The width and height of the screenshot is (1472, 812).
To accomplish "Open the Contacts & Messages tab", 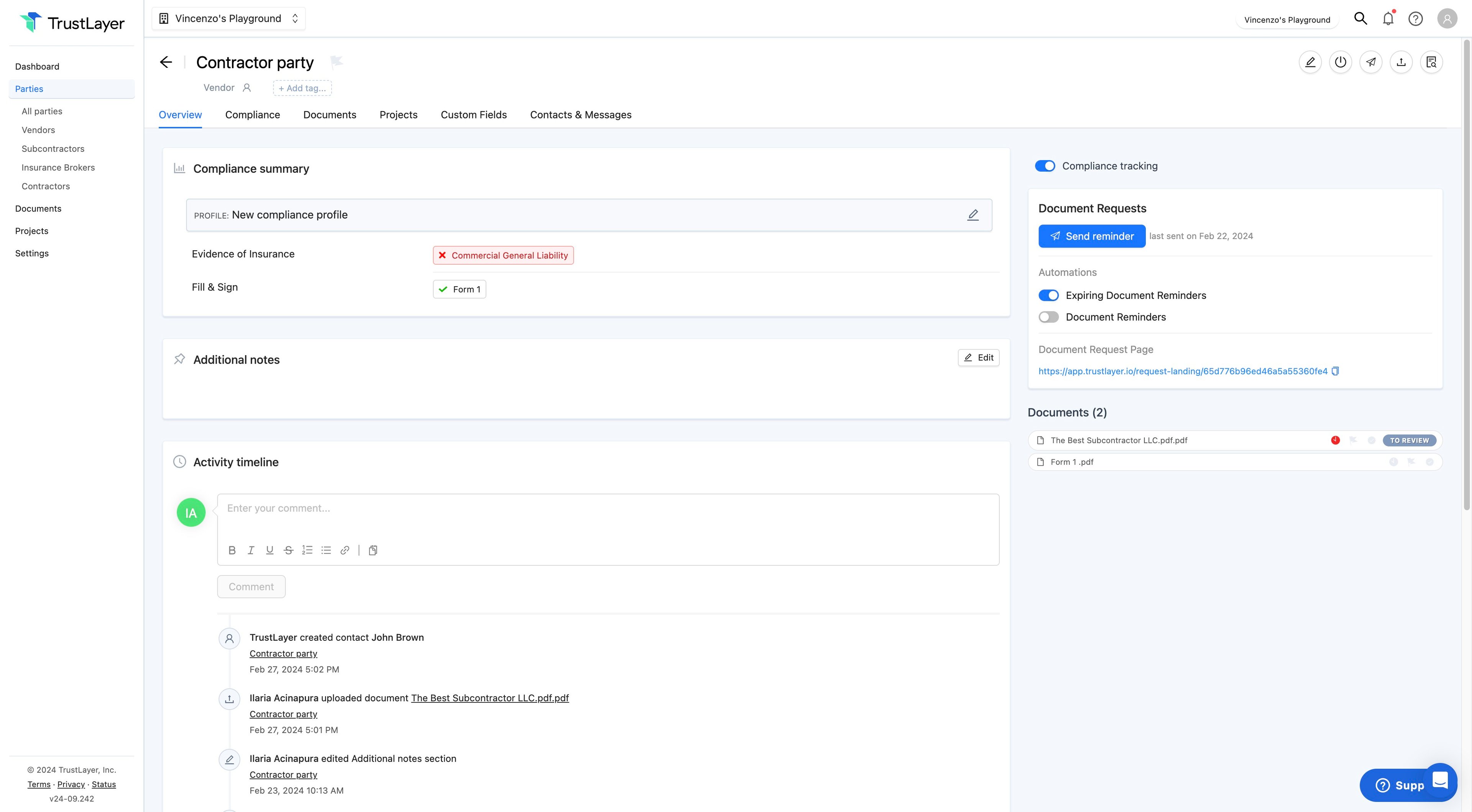I will (580, 115).
